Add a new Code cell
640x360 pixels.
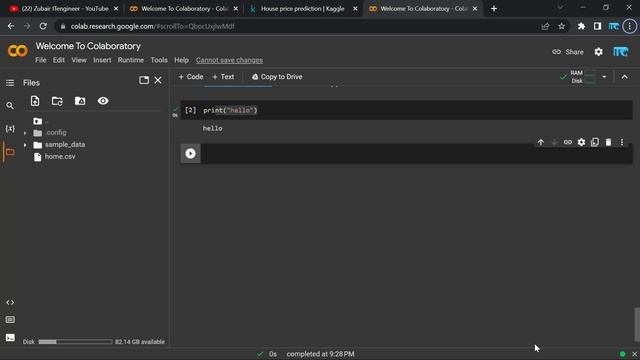tap(191, 77)
